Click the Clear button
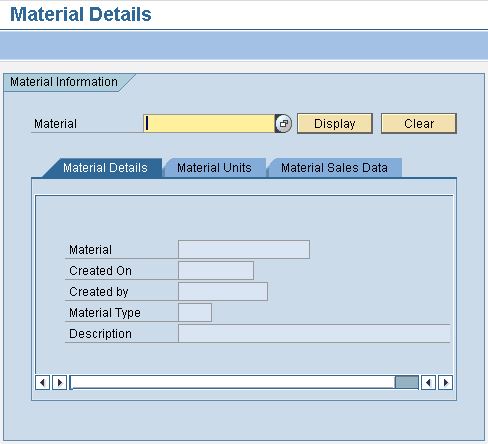Screen dimensions: 488x444 click(419, 124)
